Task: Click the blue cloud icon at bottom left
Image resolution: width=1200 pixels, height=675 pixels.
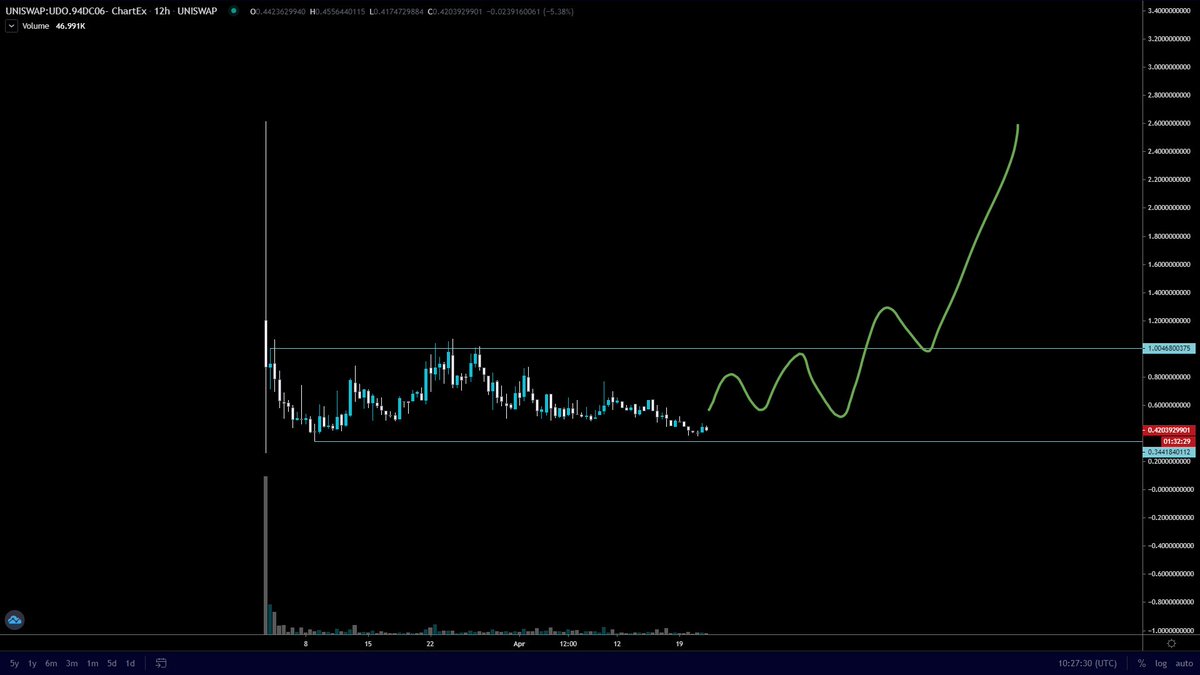Action: click(x=15, y=621)
